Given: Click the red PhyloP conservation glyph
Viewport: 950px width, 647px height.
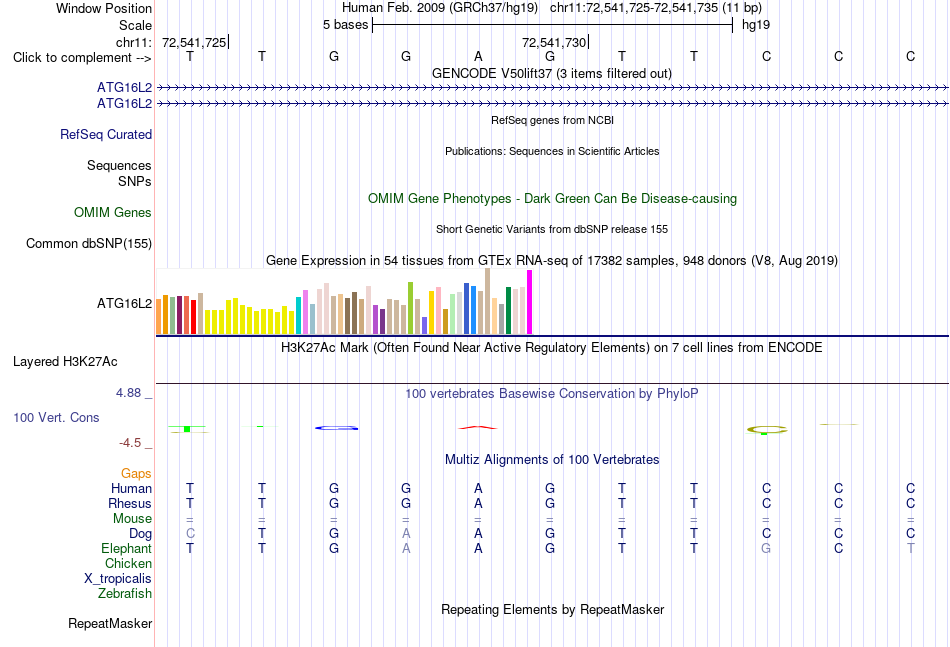Looking at the screenshot, I should point(477,428).
